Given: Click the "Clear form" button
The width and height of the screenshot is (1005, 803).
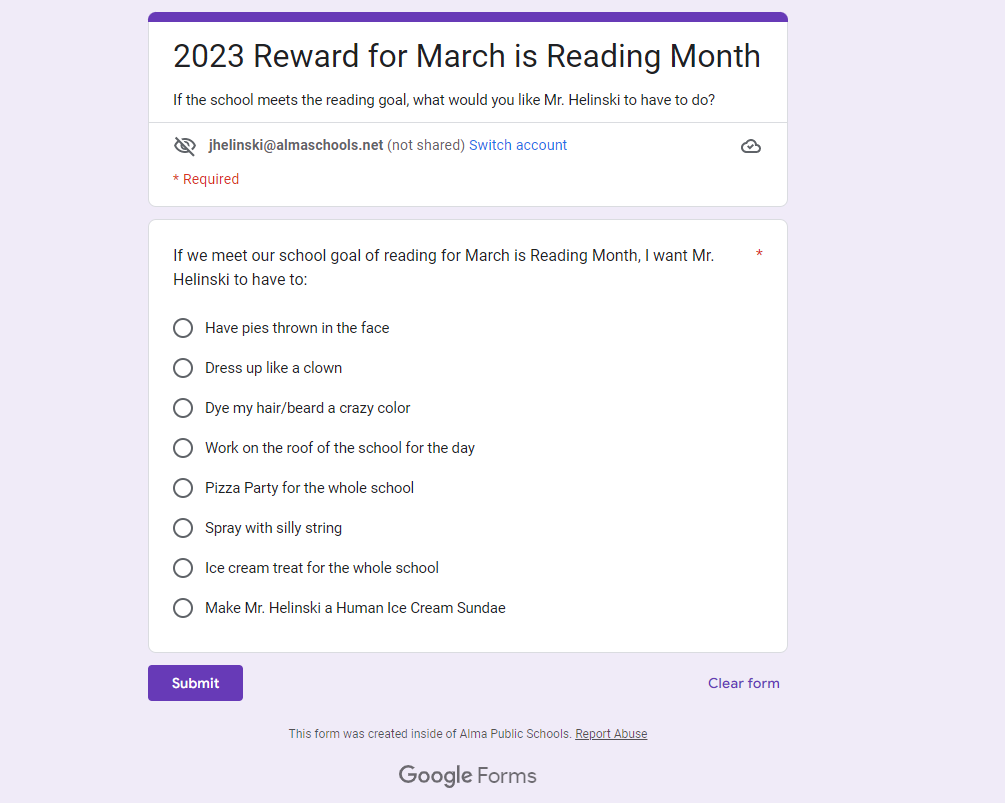Looking at the screenshot, I should [743, 683].
